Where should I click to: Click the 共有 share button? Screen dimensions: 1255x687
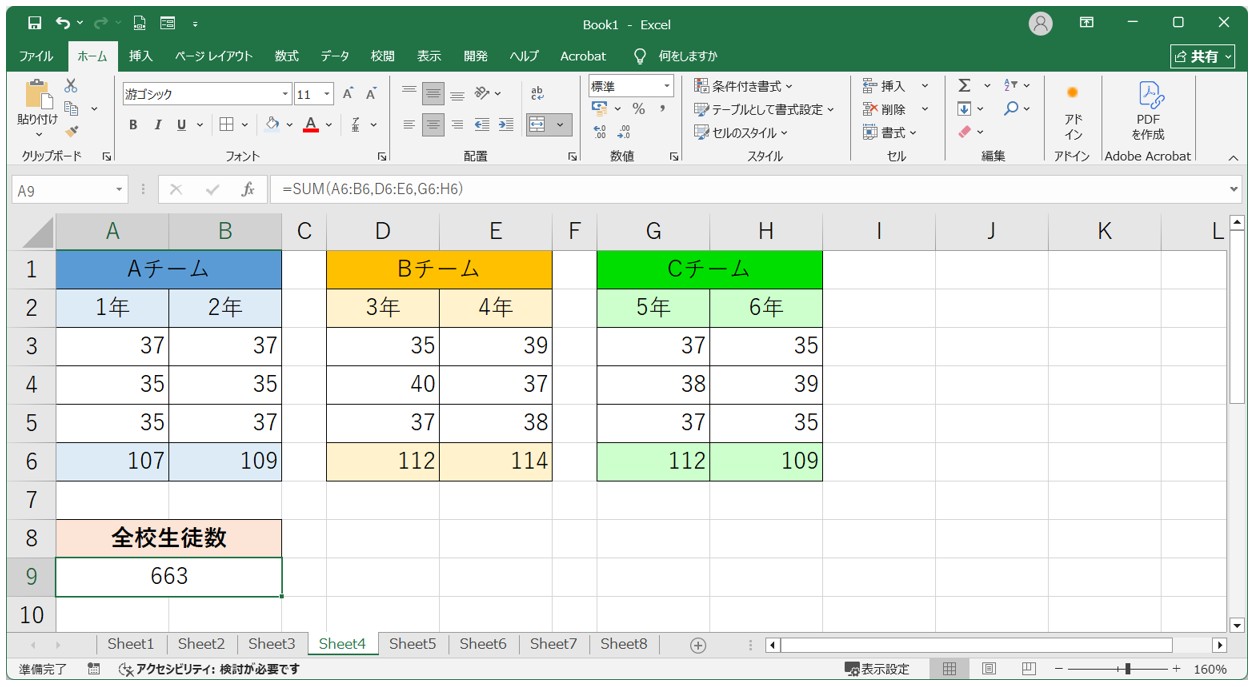pos(1203,56)
